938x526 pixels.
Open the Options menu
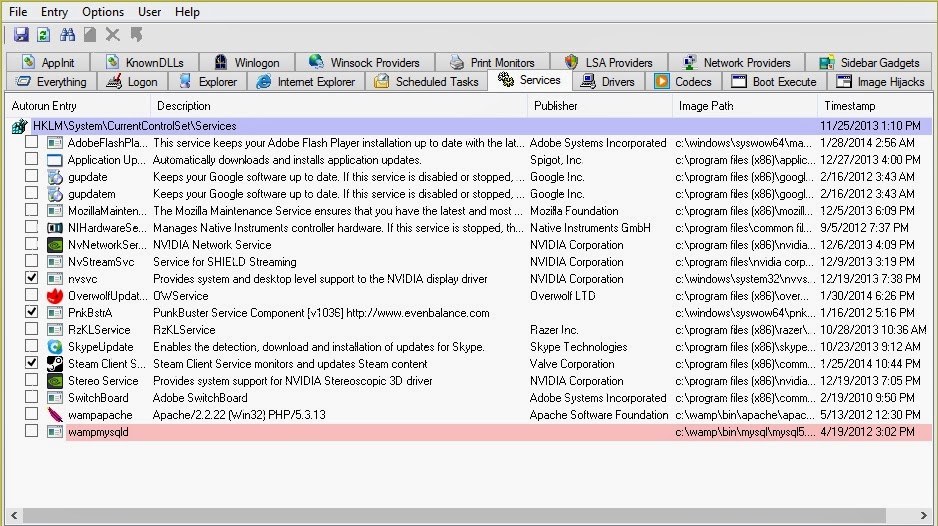pyautogui.click(x=103, y=11)
